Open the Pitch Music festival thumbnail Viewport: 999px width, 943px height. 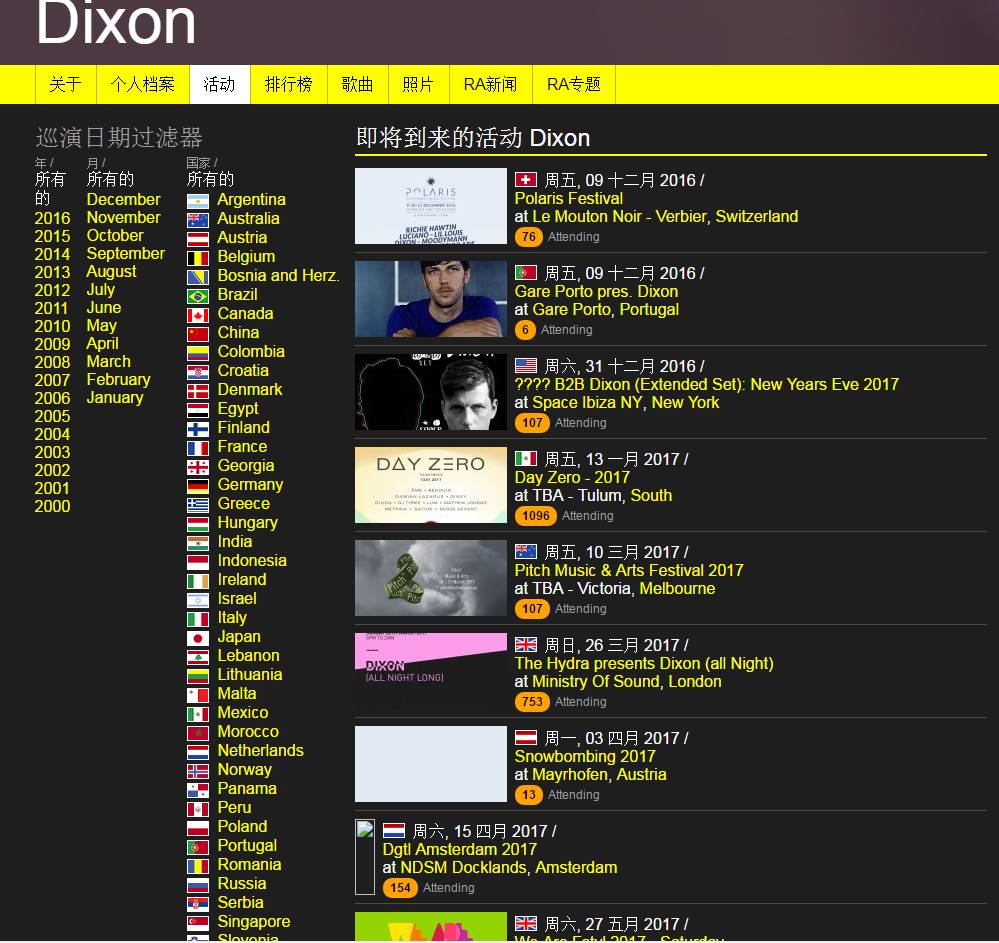[x=431, y=578]
